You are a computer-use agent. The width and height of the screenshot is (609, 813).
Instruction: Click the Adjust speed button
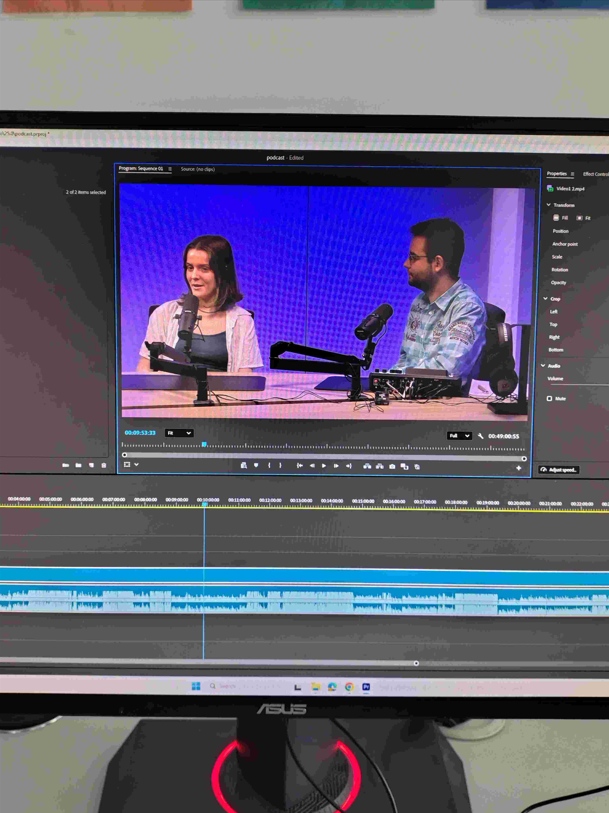[558, 470]
